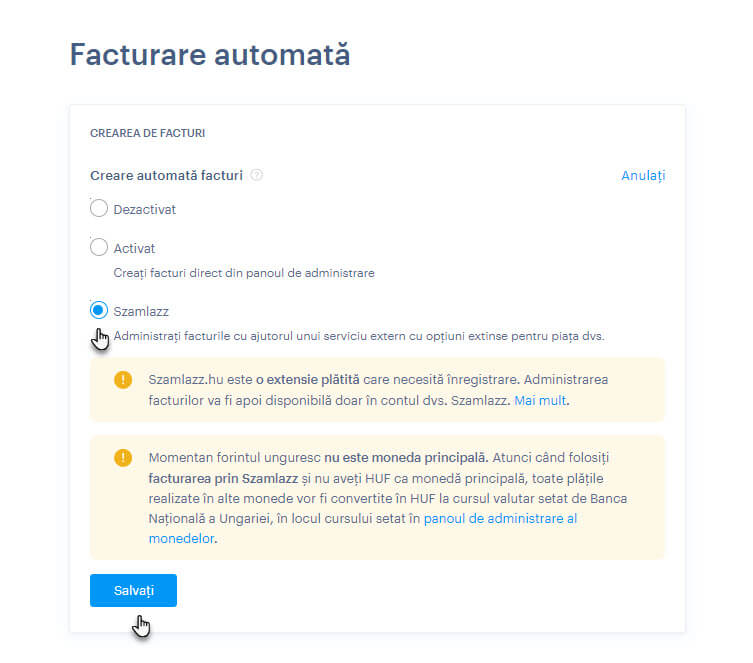The width and height of the screenshot is (753, 663).
Task: Click warning icon in Szamlazz.hu paid extension notice
Action: click(x=123, y=380)
